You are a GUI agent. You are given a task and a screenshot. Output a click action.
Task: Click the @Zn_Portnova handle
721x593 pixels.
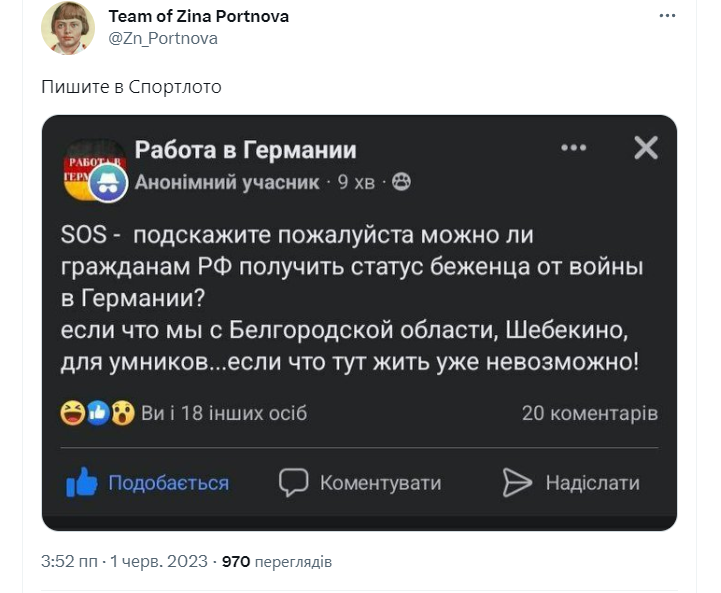pyautogui.click(x=163, y=39)
